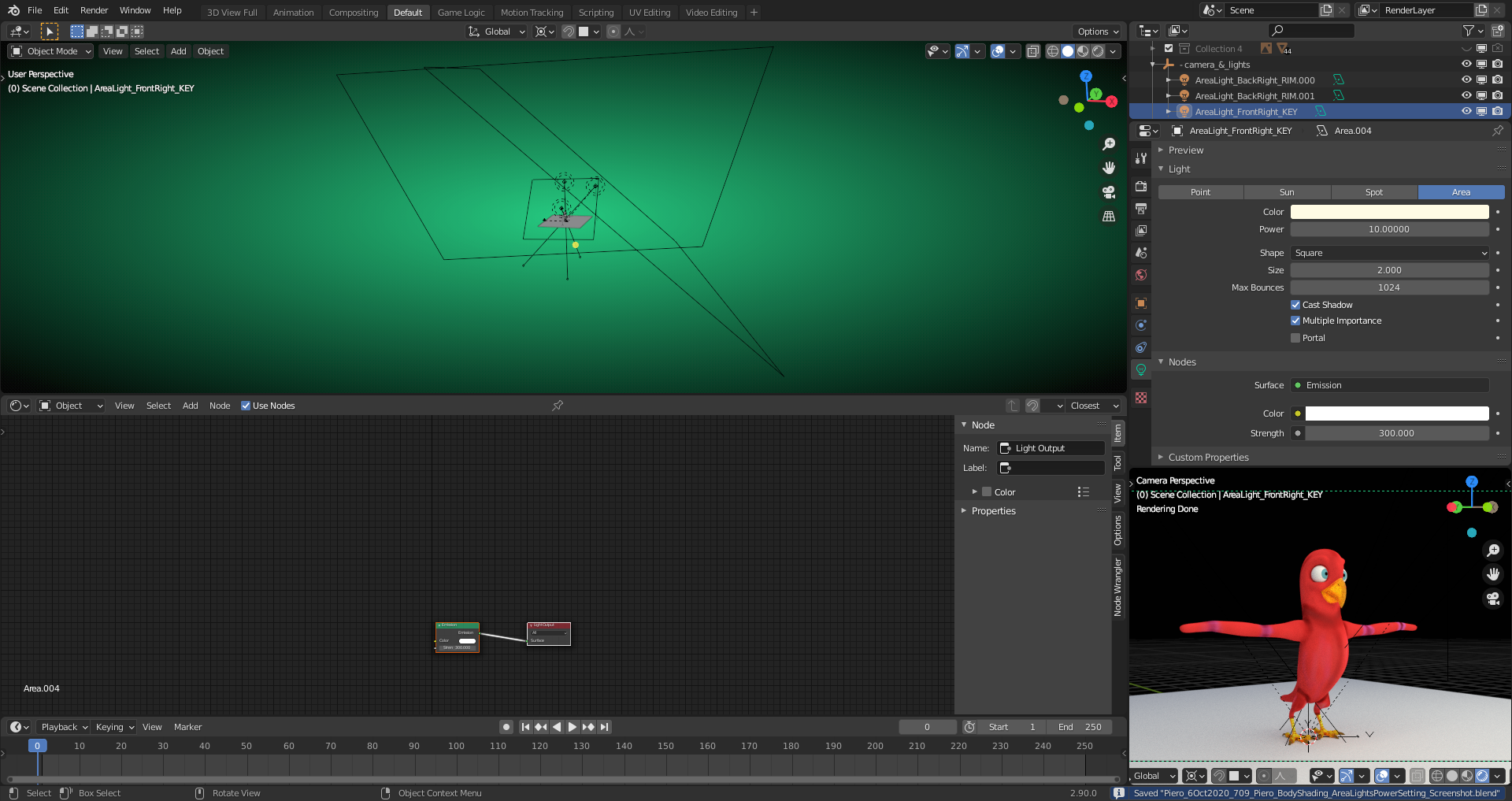Open the Object Mode dropdown
Image resolution: width=1512 pixels, height=801 pixels.
tap(50, 51)
